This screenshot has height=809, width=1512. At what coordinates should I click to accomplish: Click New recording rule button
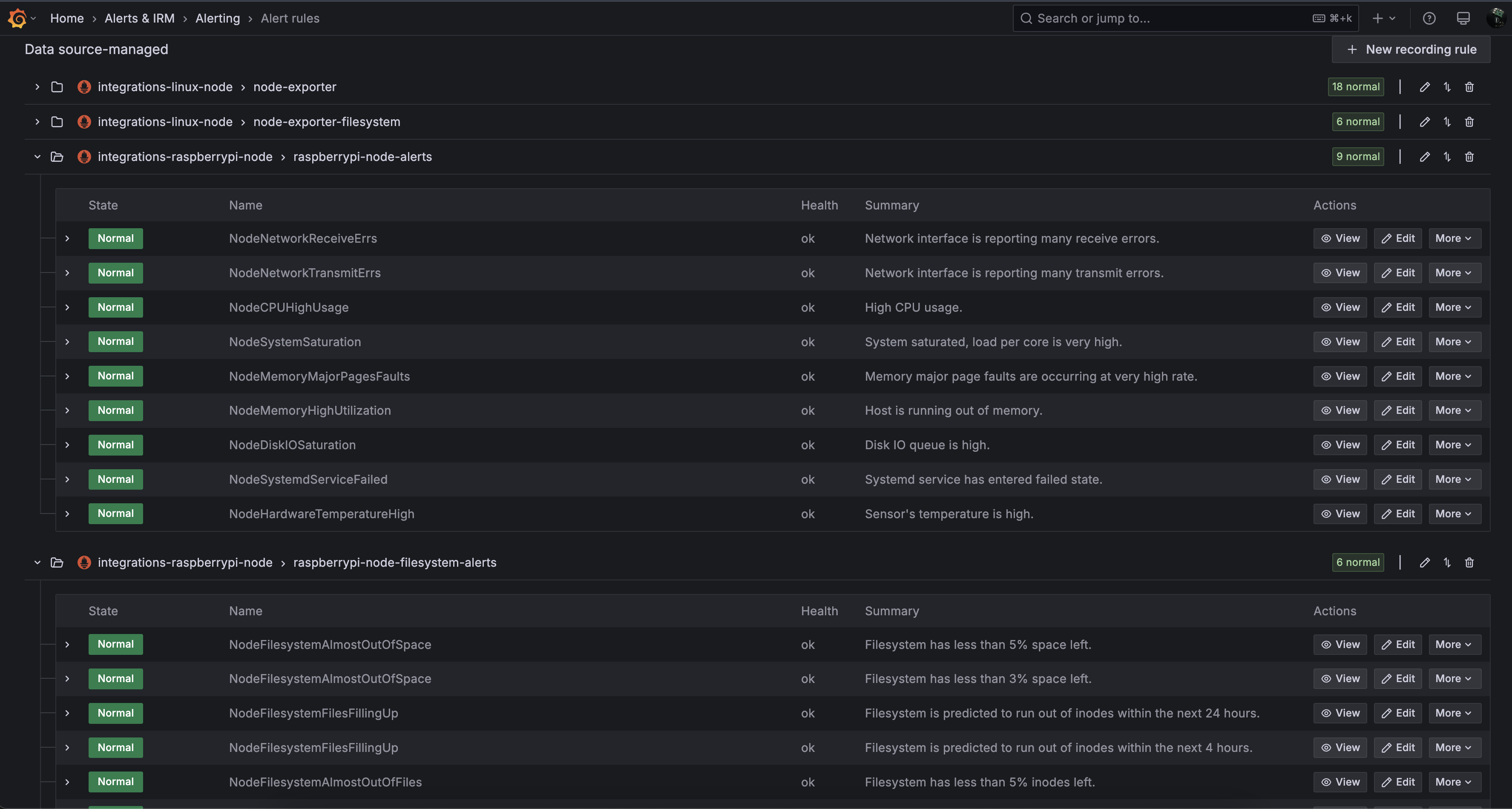(x=1411, y=49)
